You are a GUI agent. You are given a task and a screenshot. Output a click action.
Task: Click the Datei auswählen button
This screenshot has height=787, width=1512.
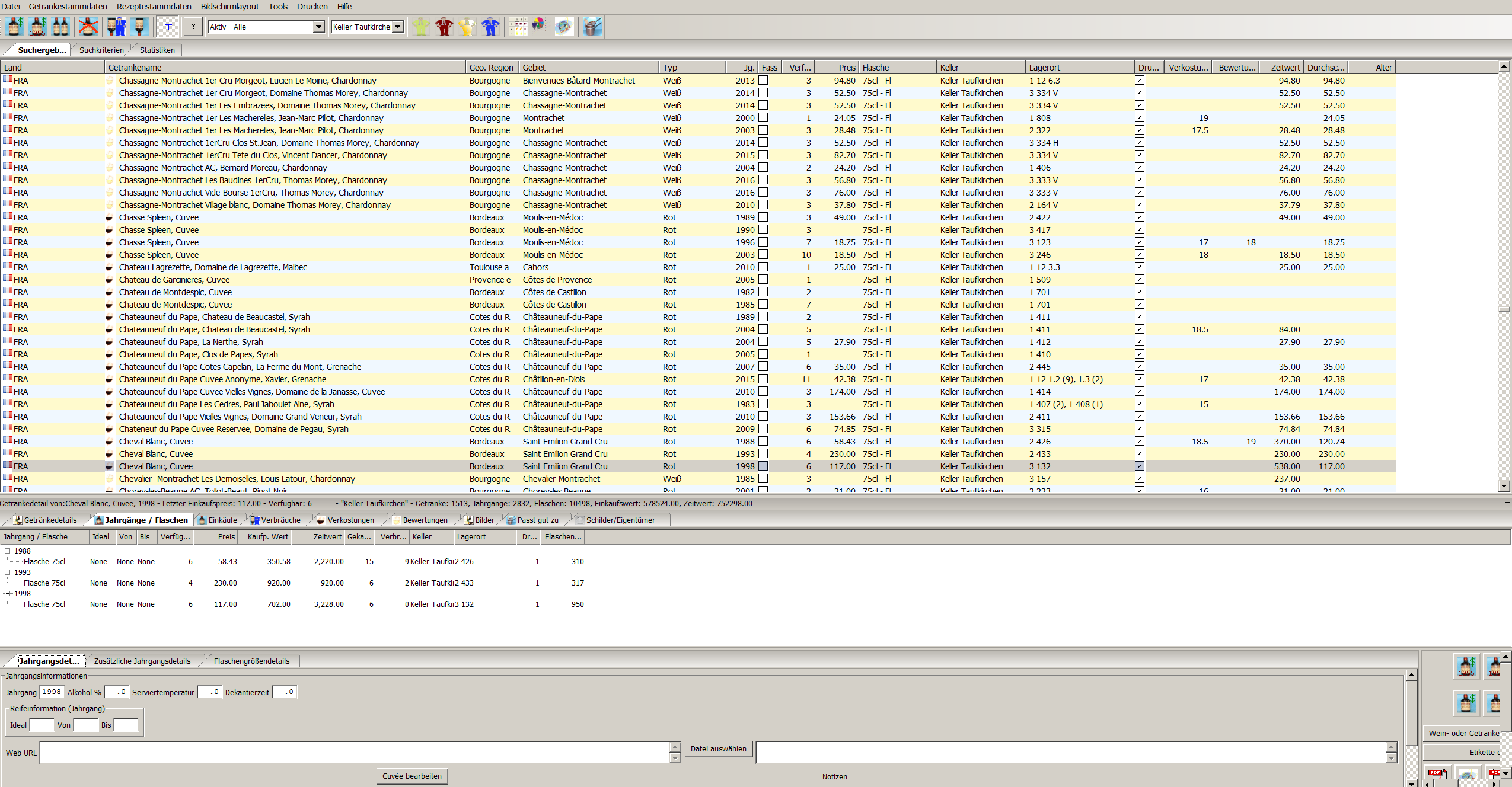(x=718, y=748)
